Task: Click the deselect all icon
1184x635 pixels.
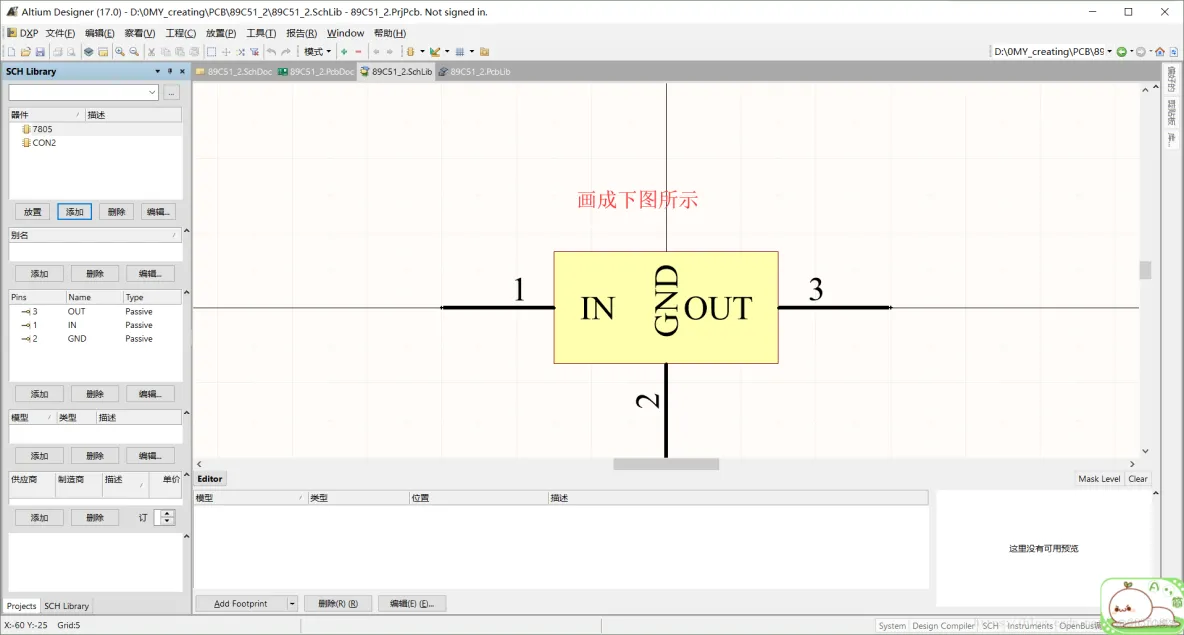Action: (x=240, y=52)
